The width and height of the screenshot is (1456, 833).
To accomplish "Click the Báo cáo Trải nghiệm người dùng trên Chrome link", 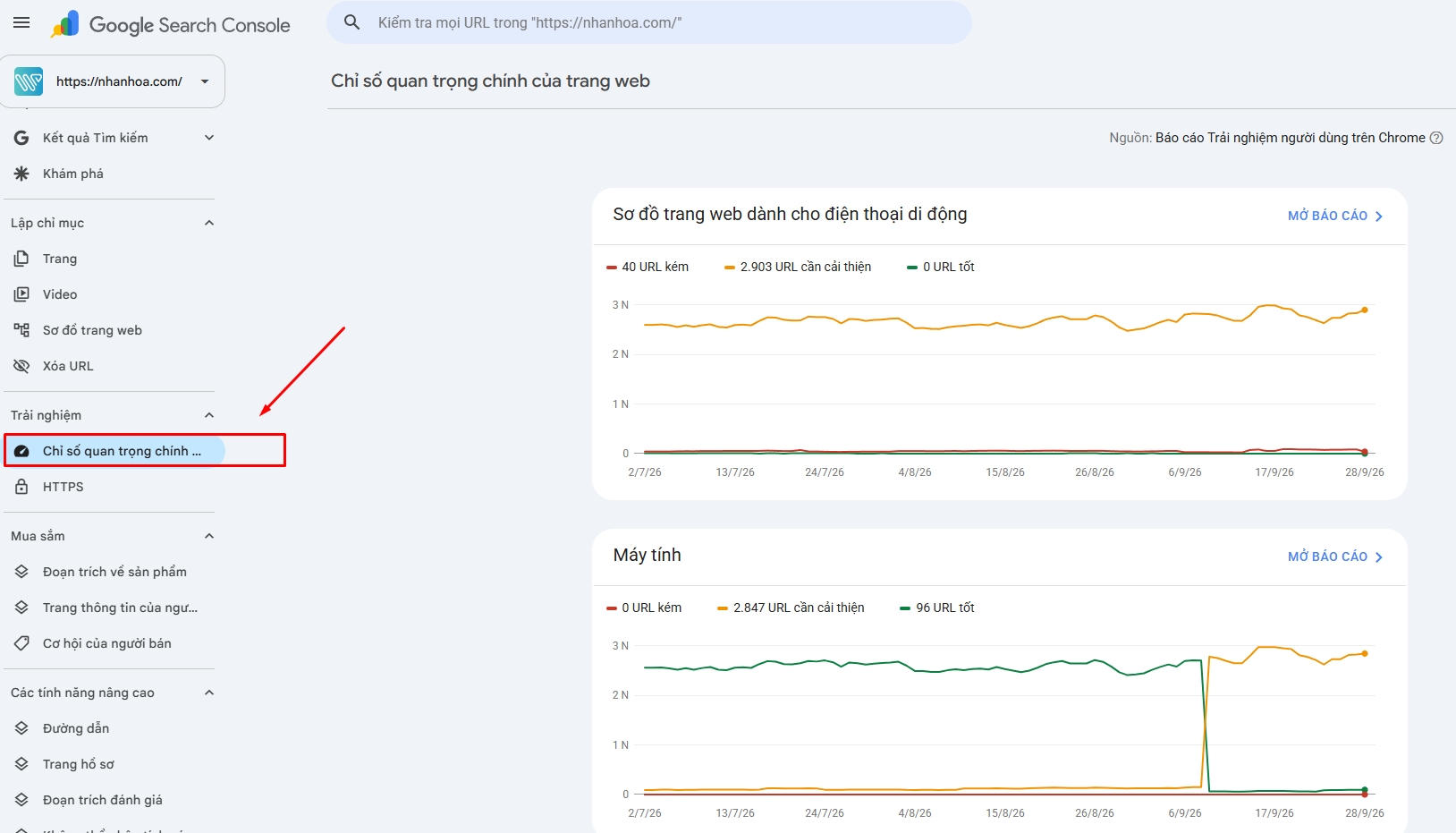I will pos(1291,138).
